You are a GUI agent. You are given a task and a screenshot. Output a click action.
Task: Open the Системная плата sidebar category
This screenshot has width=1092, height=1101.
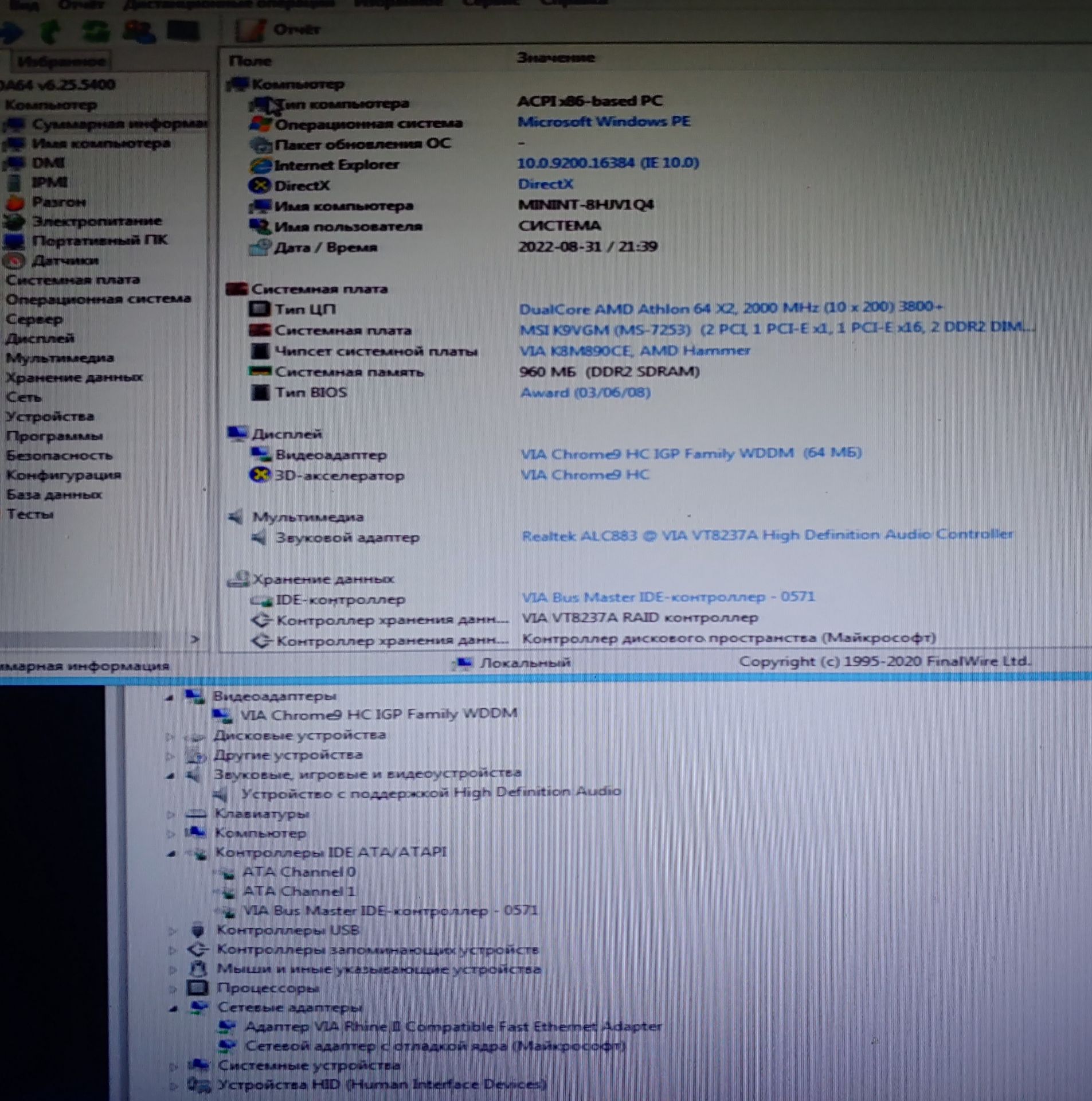pyautogui.click(x=72, y=280)
